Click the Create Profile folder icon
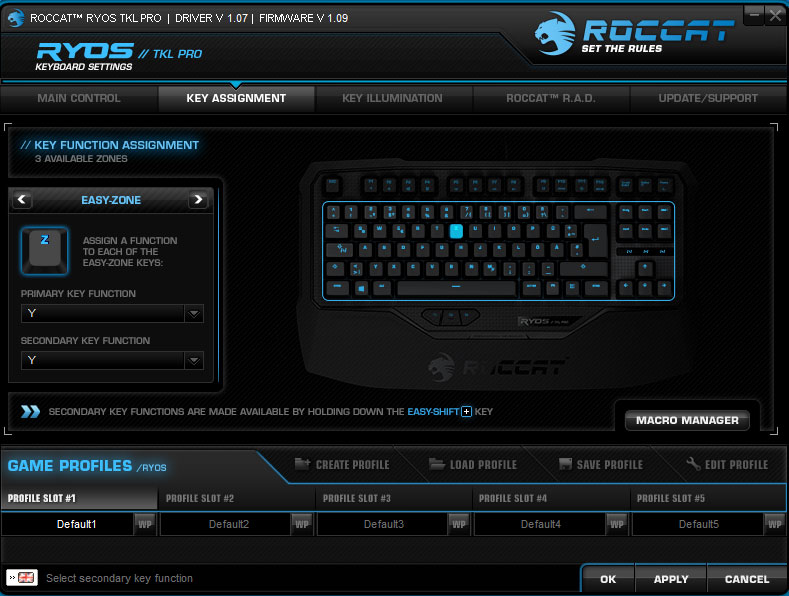 coord(302,464)
